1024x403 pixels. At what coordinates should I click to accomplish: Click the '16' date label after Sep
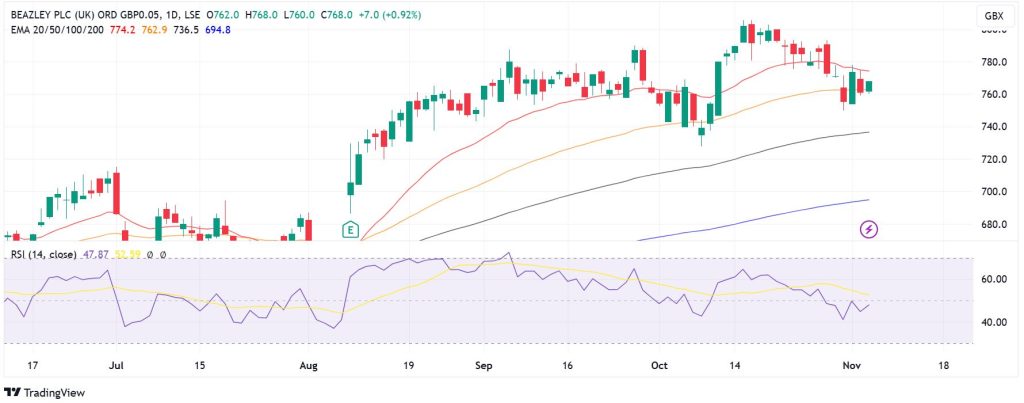[x=567, y=365]
